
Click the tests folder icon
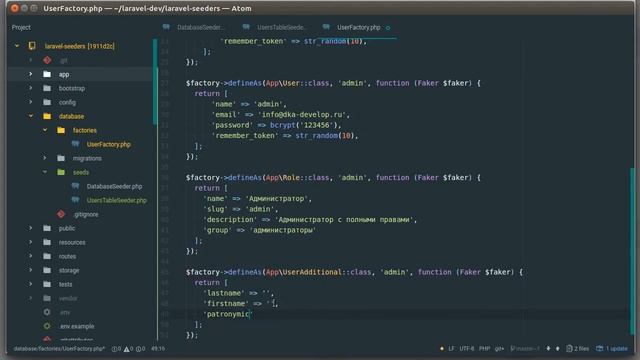pos(47,284)
